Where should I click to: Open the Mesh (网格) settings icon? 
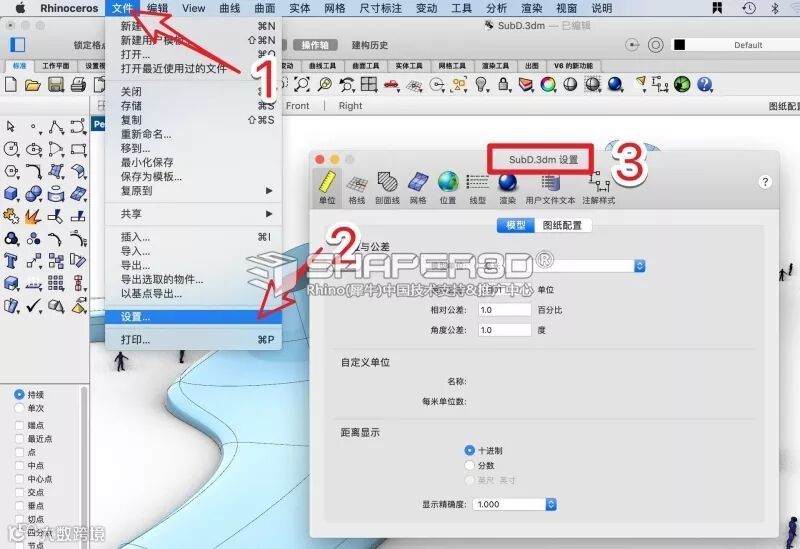(x=418, y=188)
